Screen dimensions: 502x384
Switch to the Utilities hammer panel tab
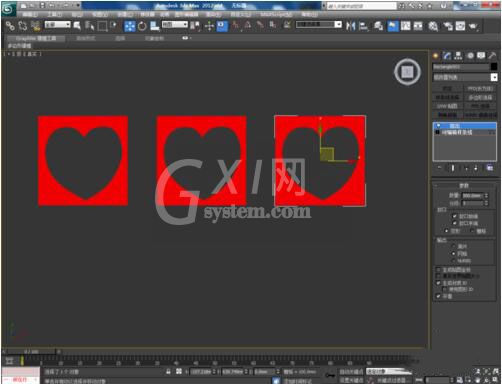(x=492, y=56)
